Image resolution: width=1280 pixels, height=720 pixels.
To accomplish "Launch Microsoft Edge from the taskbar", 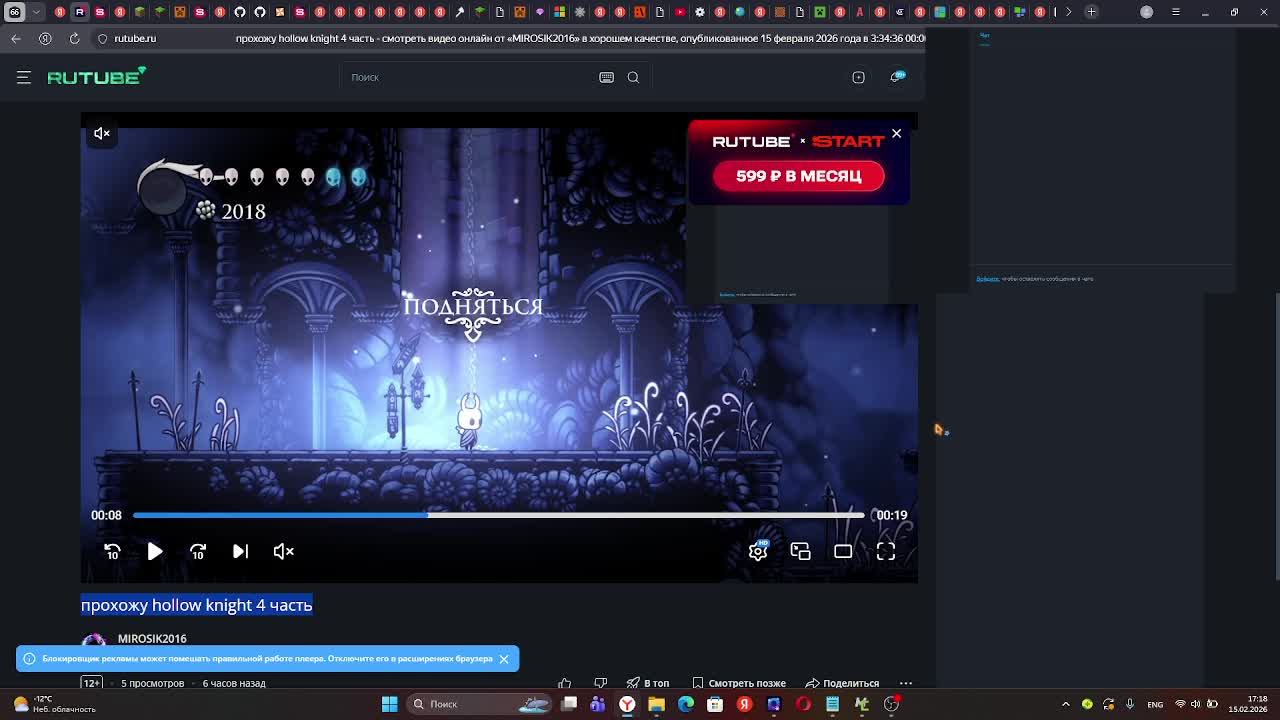I will [x=686, y=704].
